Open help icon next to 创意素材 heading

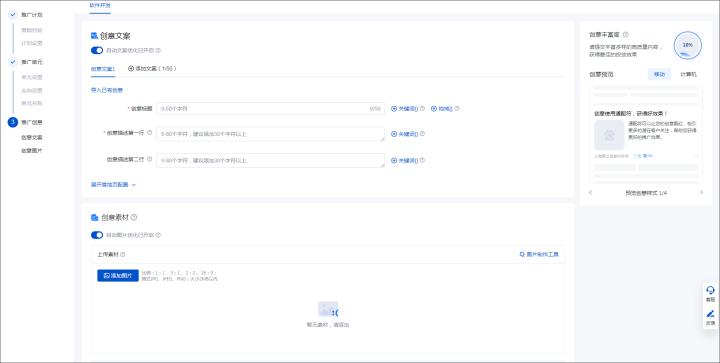[134, 218]
